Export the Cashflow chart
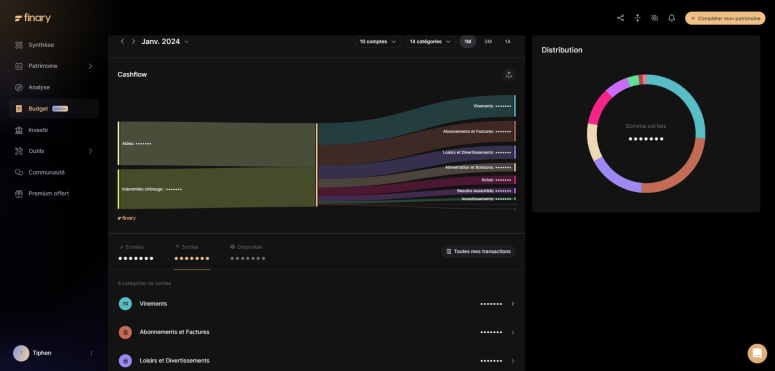Screen dimensions: 775x371 click(509, 75)
